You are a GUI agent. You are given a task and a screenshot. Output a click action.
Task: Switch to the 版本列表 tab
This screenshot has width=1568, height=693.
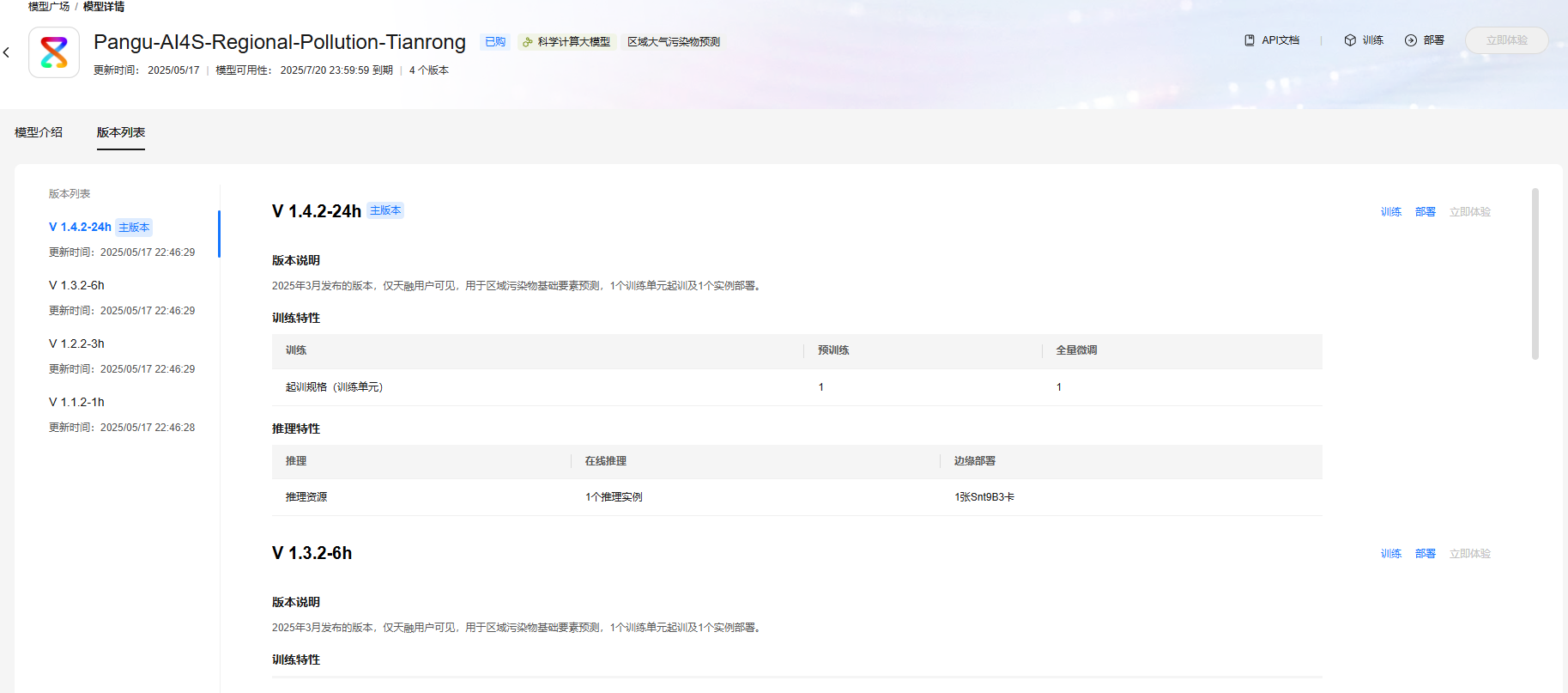coord(121,132)
